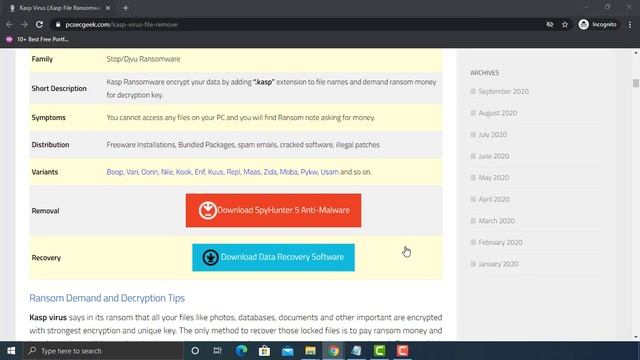Open Microsoft Store from taskbar

click(x=264, y=351)
